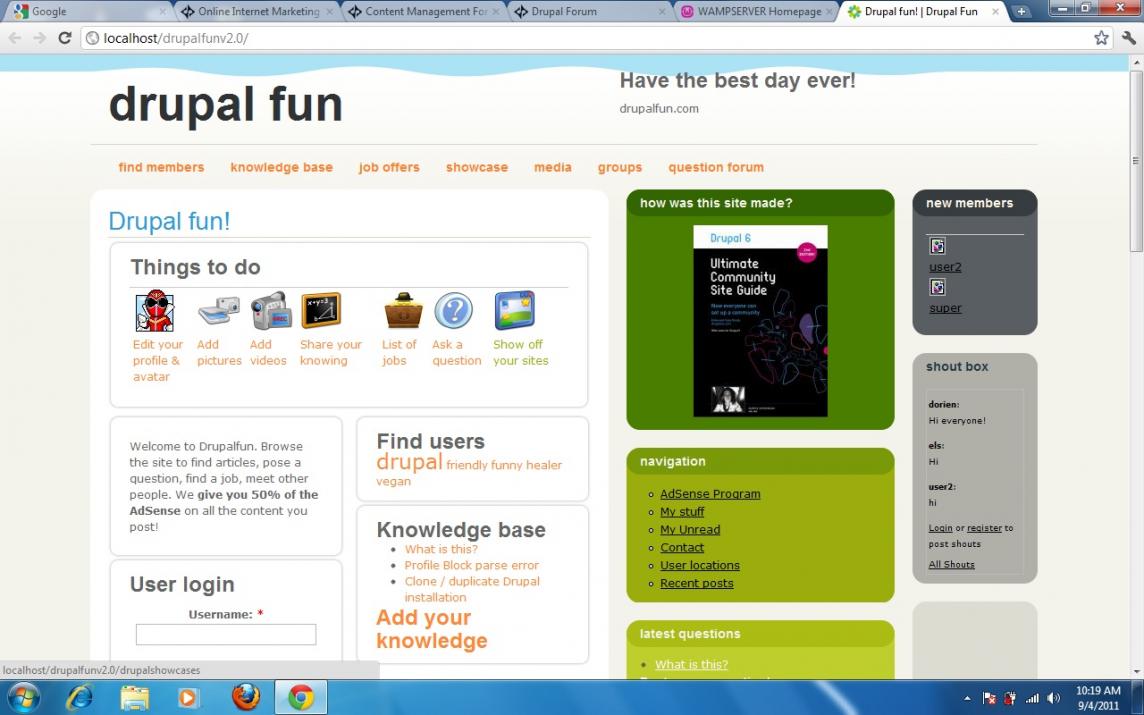Click the Chrome icon in the taskbar
The image size is (1144, 715).
tap(301, 697)
